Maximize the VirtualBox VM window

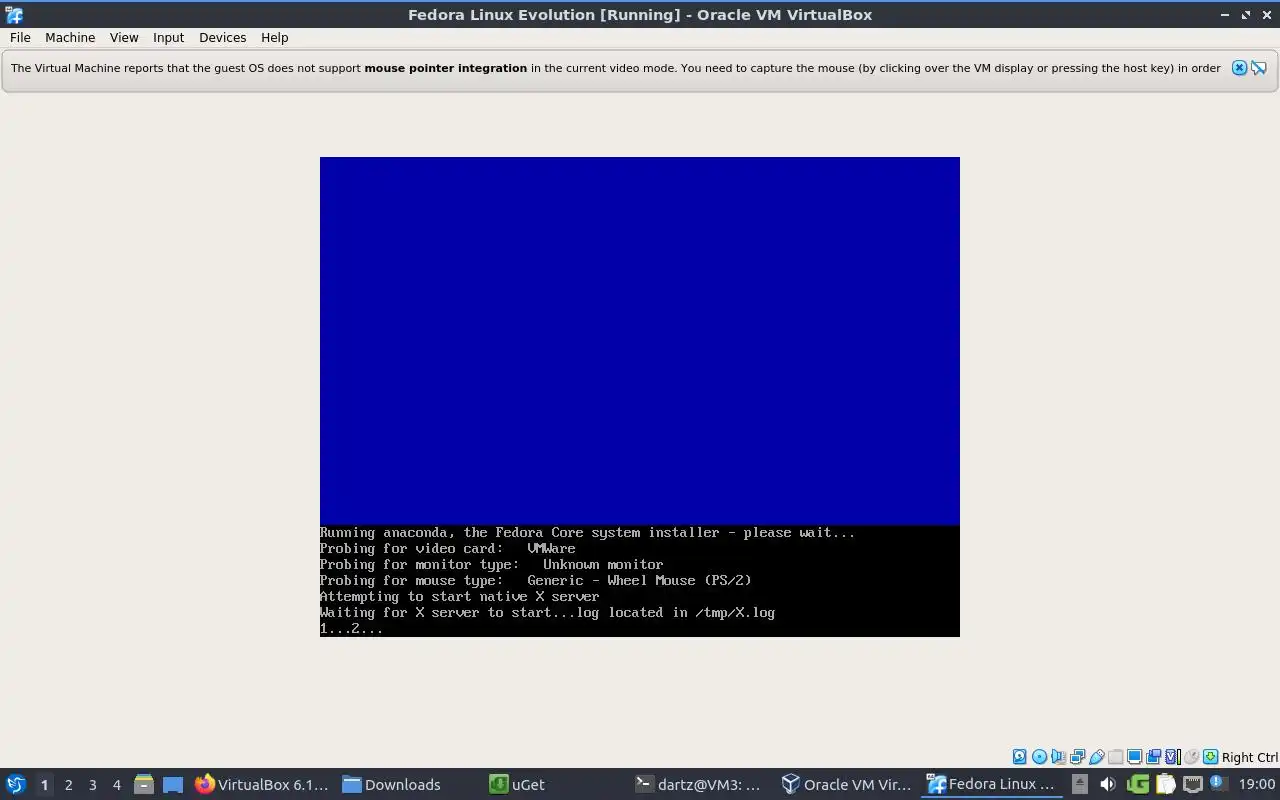tap(1246, 15)
